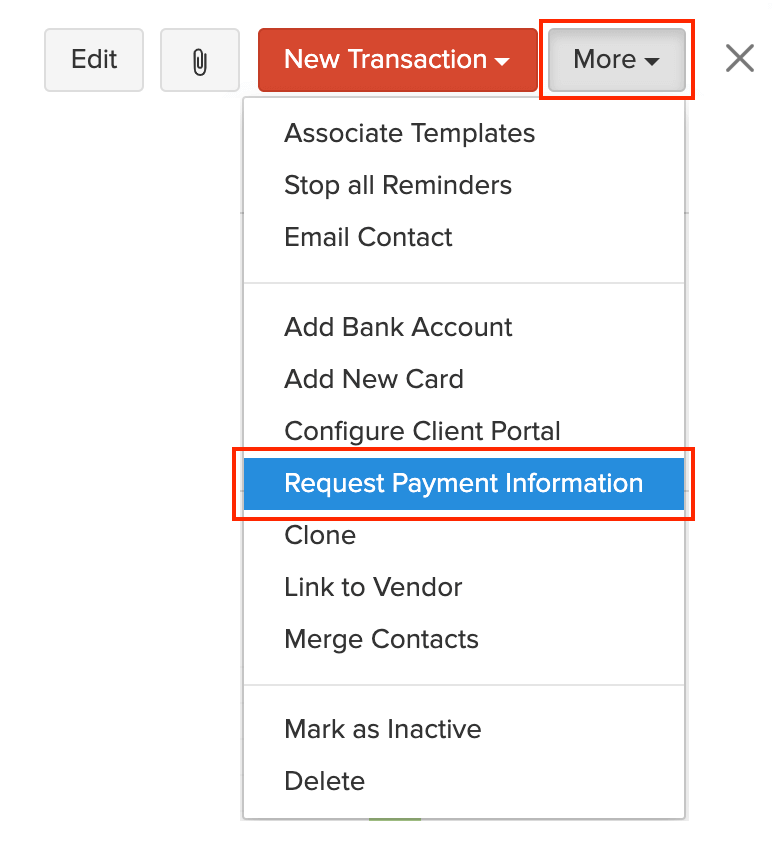Click the caret arrow beside New Transaction
The height and width of the screenshot is (842, 772).
[502, 61]
